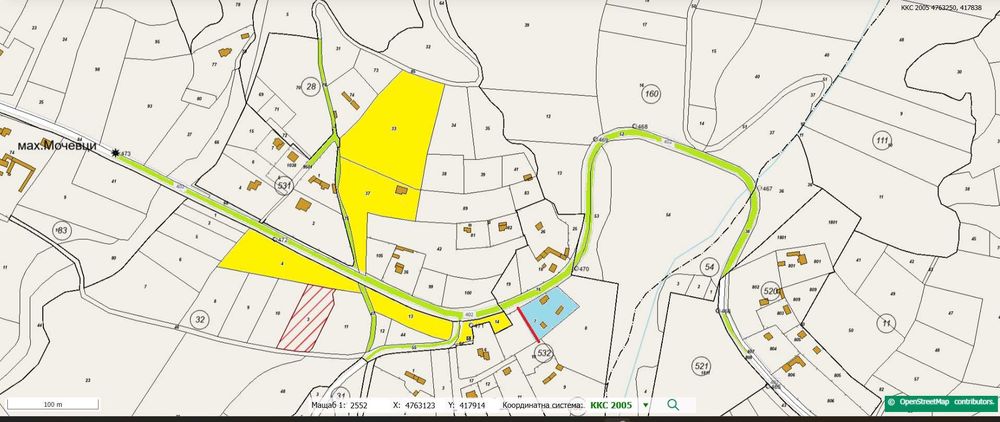
Task: Click the circled quarter label 531
Action: [284, 186]
